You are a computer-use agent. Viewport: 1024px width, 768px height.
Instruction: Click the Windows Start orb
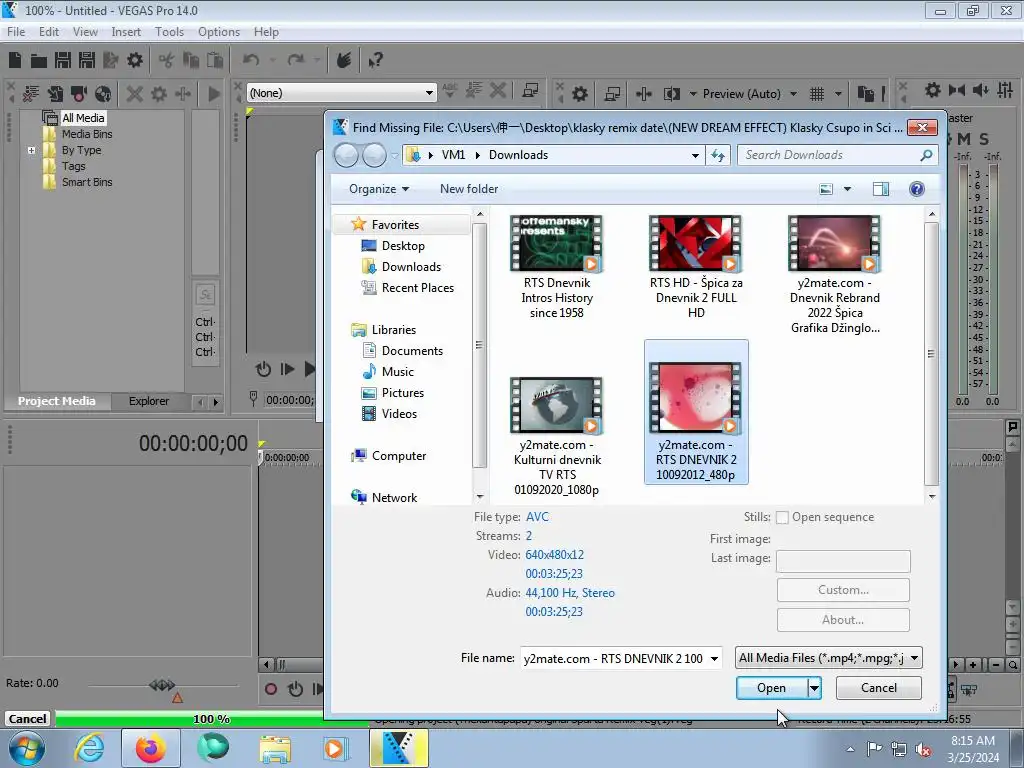click(x=27, y=748)
